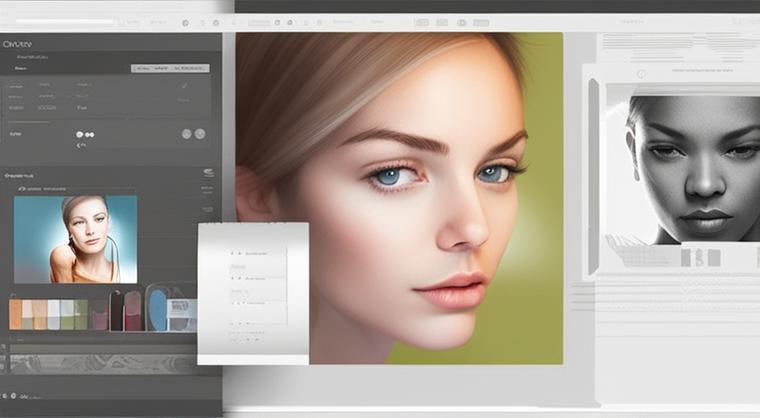Click the single white dot icon in dark panel

[79, 134]
